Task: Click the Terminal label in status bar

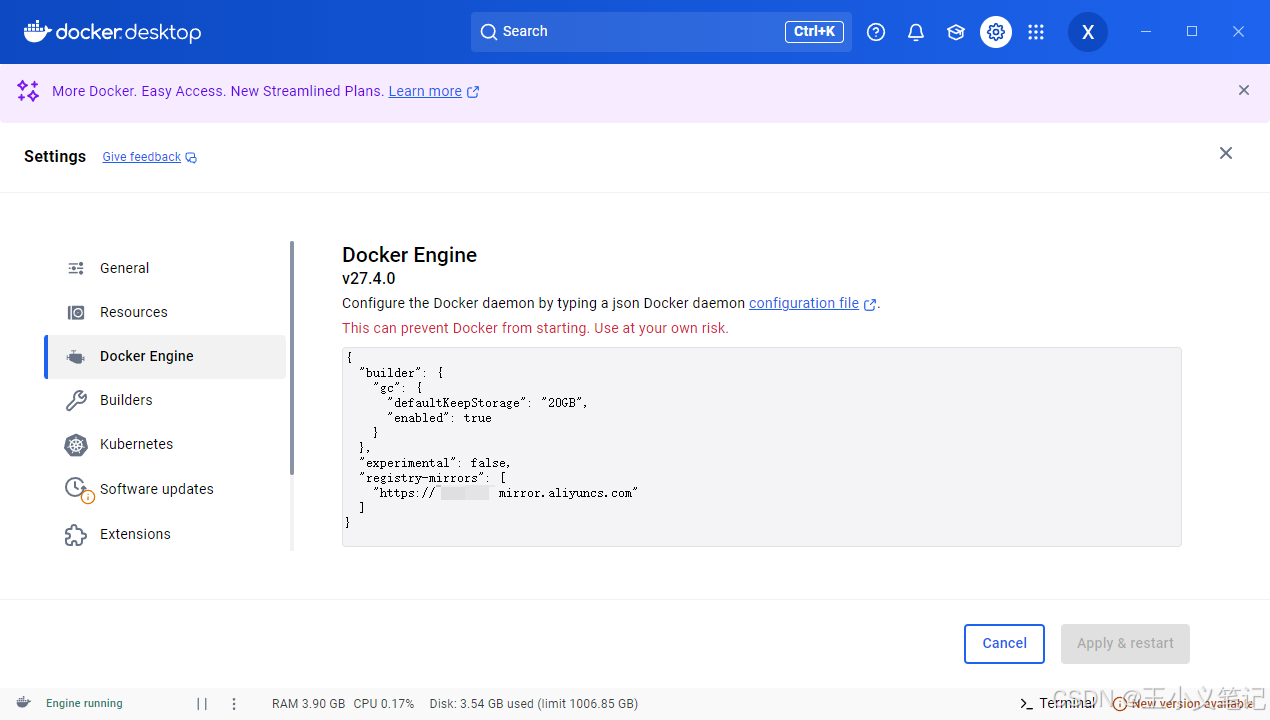Action: click(1067, 704)
